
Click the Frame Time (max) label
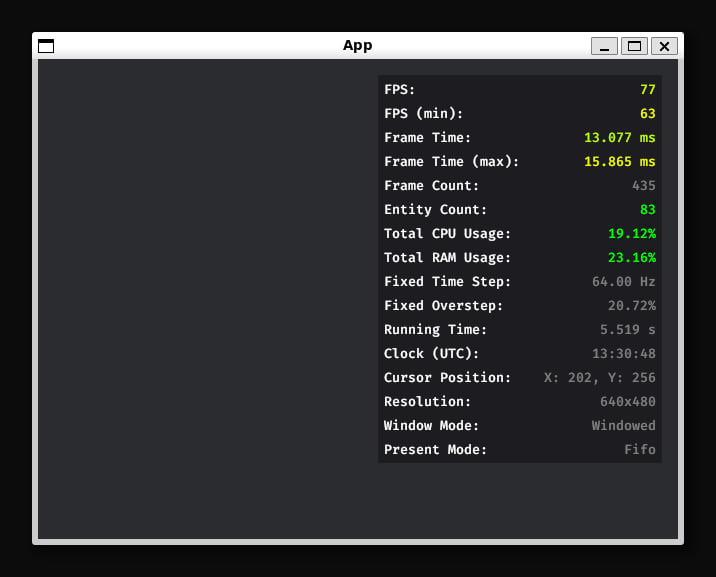click(451, 162)
